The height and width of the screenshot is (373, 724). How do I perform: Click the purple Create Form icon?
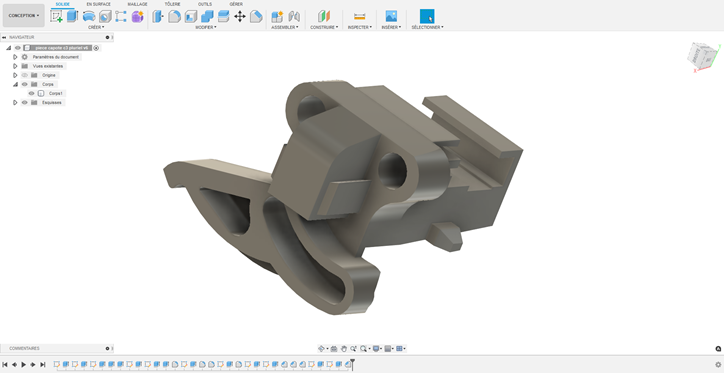point(137,17)
